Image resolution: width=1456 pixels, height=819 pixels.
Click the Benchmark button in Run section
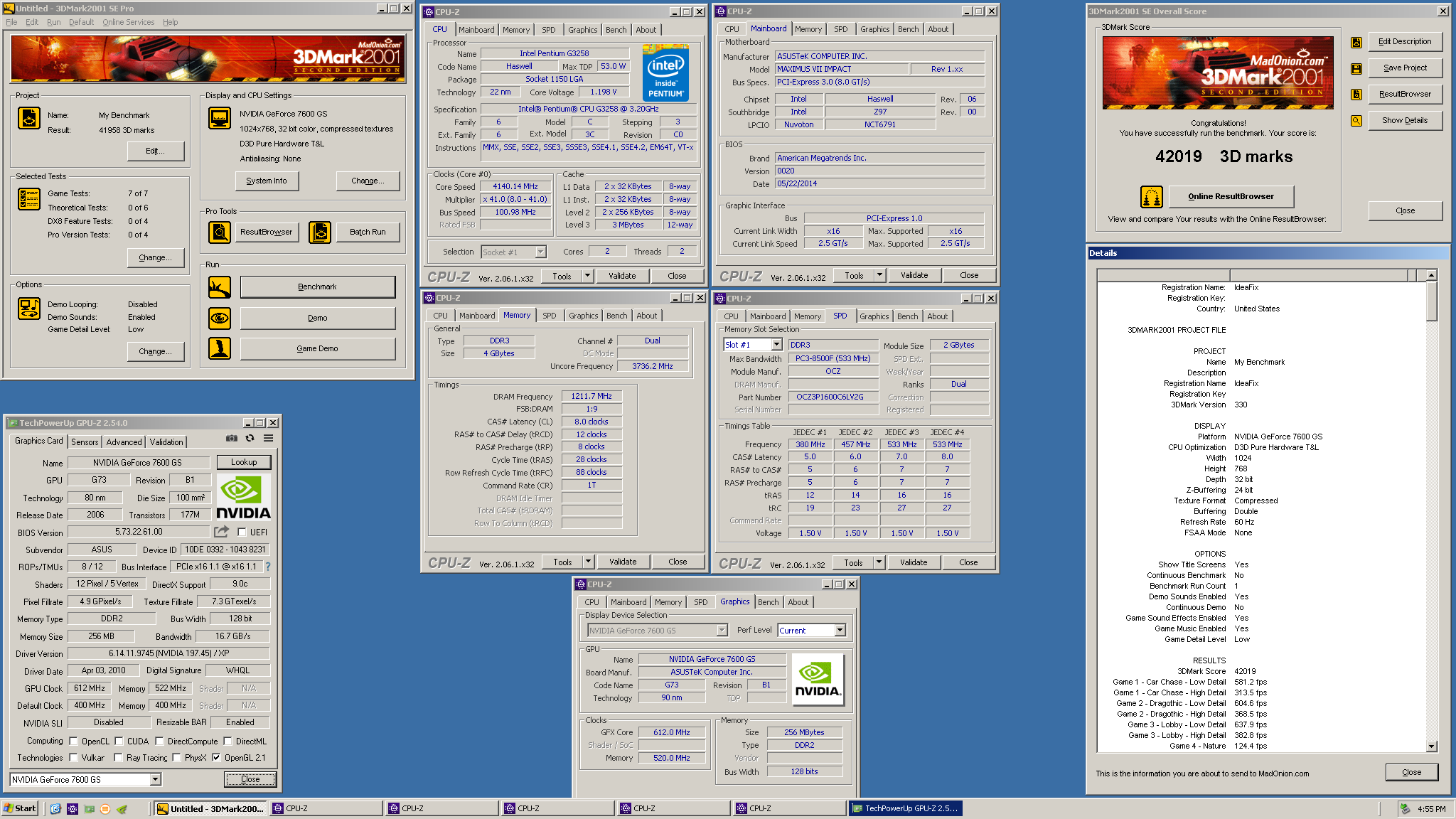pos(318,287)
